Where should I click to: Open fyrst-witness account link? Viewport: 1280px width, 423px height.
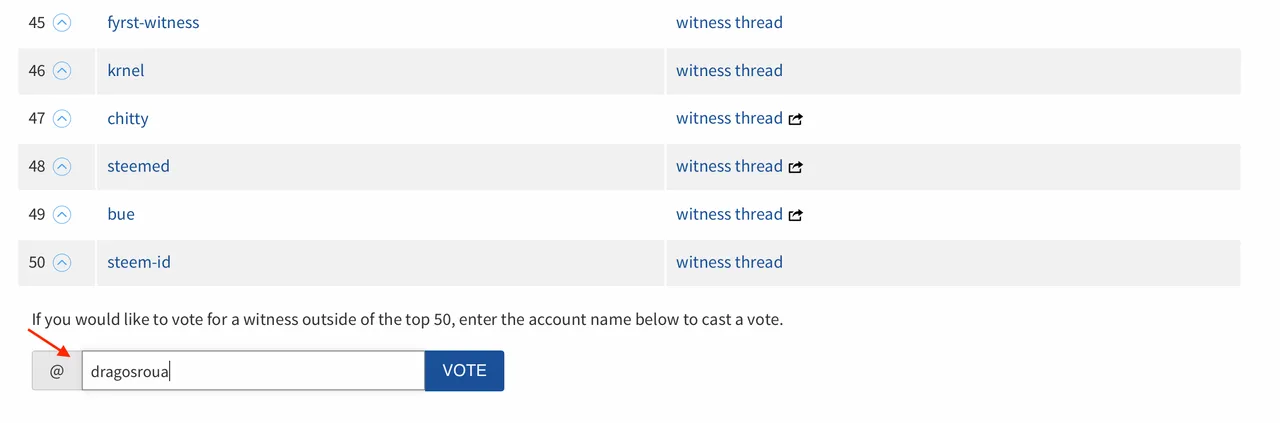pos(153,22)
